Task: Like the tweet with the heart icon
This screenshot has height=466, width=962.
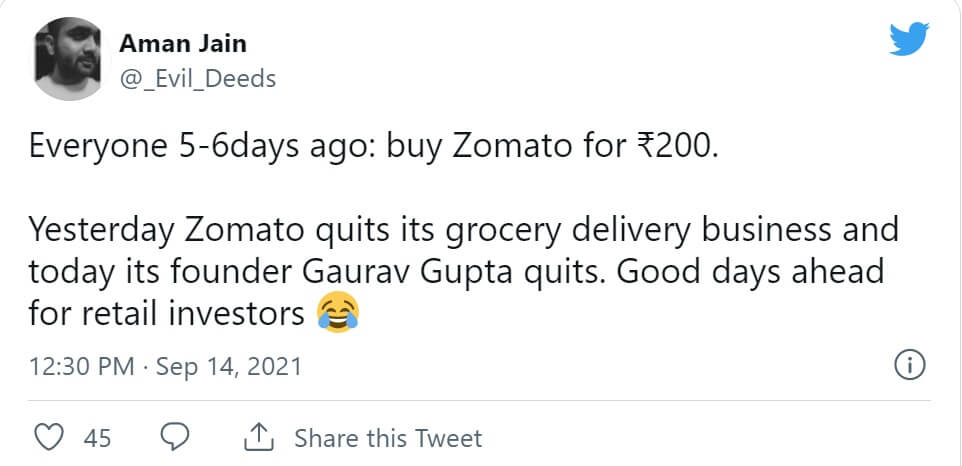Action: coord(49,437)
